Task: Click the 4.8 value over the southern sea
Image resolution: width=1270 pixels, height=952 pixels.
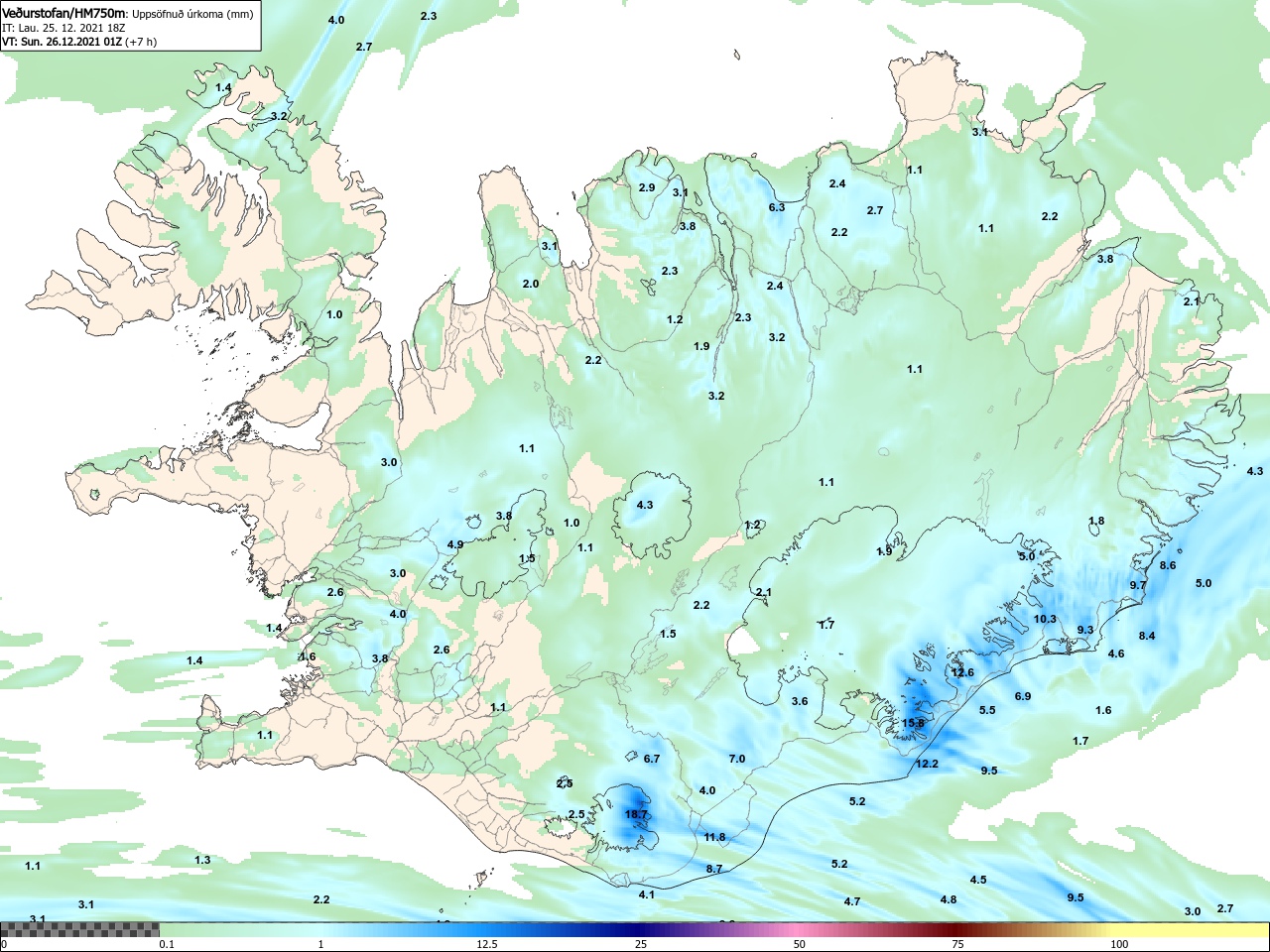Action: tap(949, 900)
